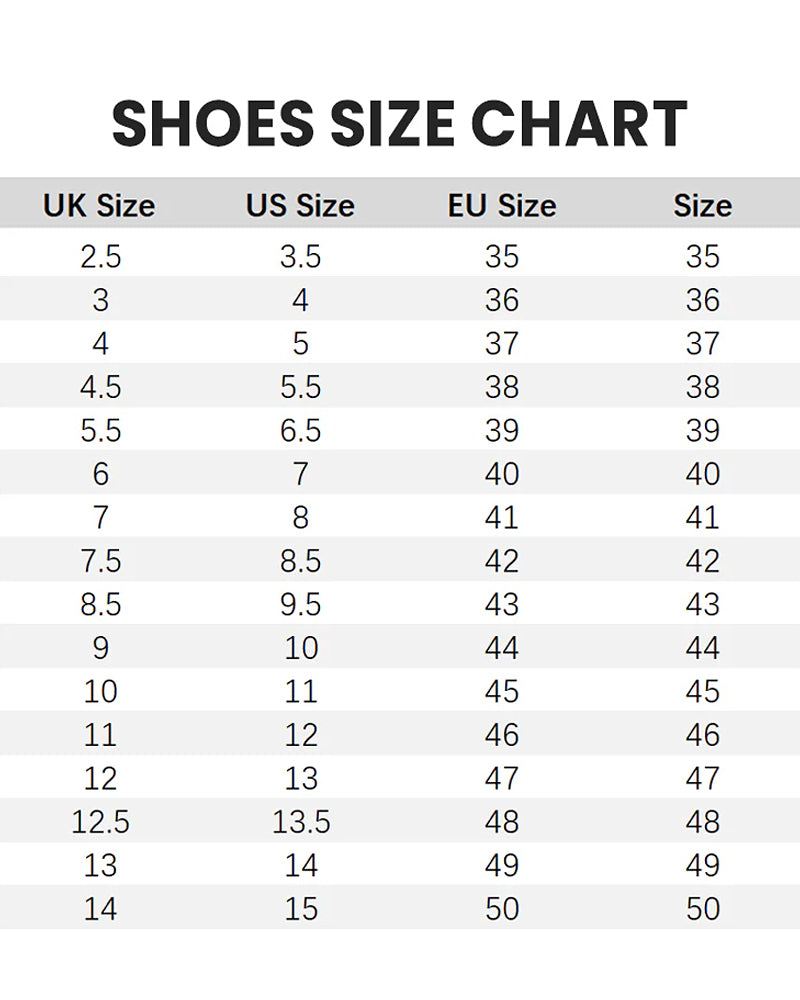Click US size 9.5 cell

(x=300, y=604)
